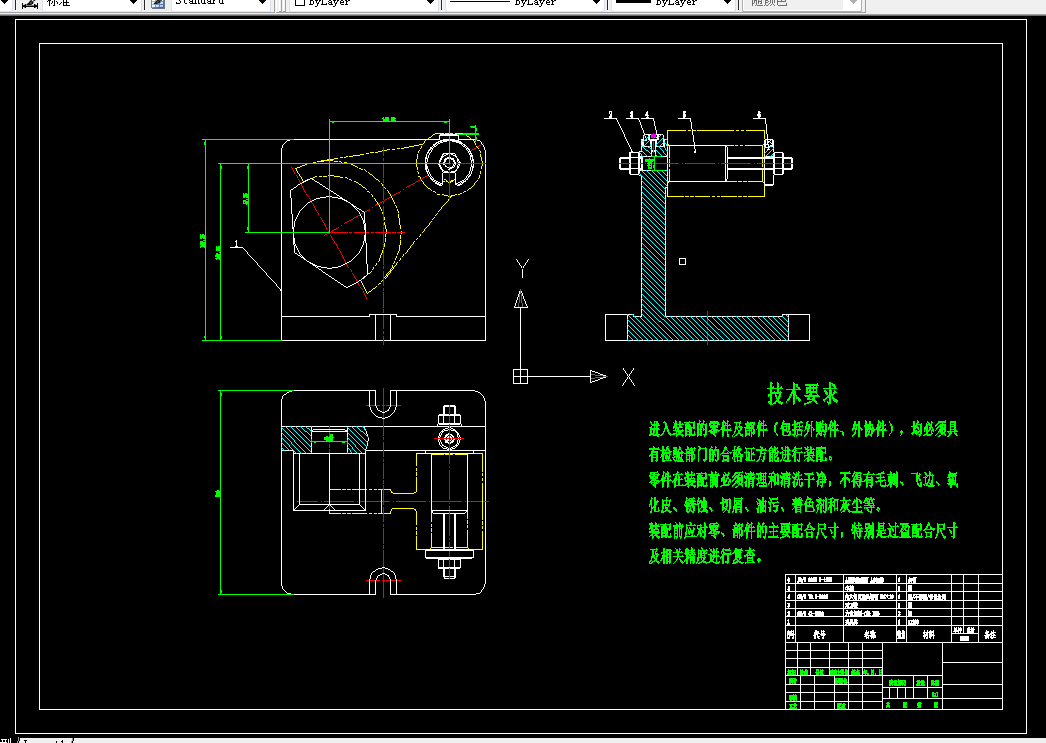The width and height of the screenshot is (1046, 743).
Task: Select balloon number 1 on front view
Action: click(x=236, y=243)
